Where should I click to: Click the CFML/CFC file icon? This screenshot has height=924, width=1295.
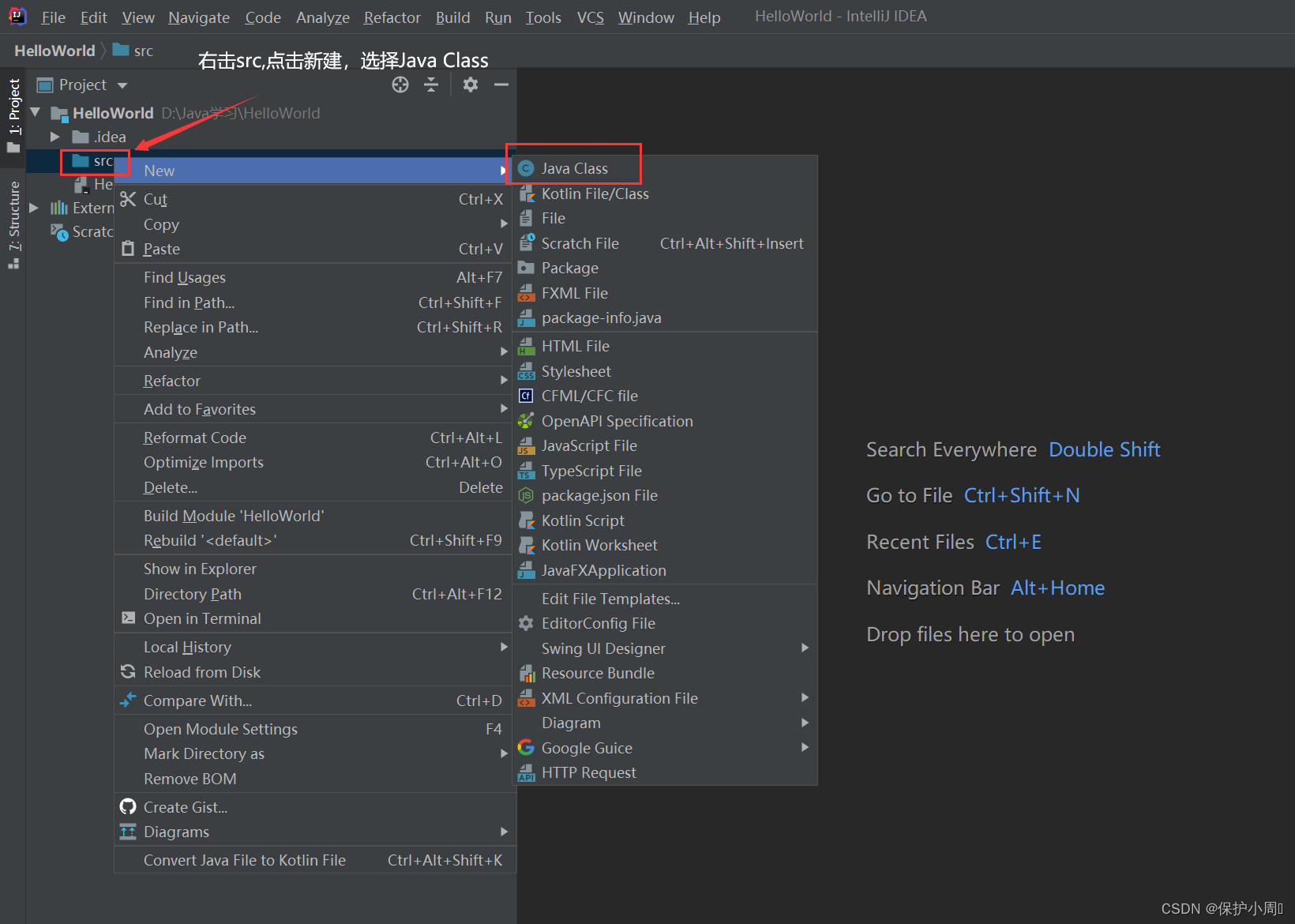[526, 396]
